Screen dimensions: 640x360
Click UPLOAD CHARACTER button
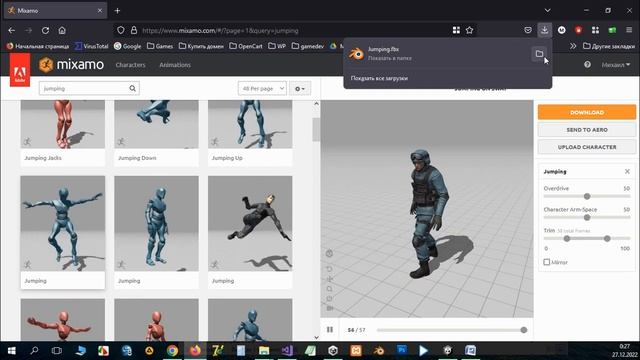[x=587, y=147]
